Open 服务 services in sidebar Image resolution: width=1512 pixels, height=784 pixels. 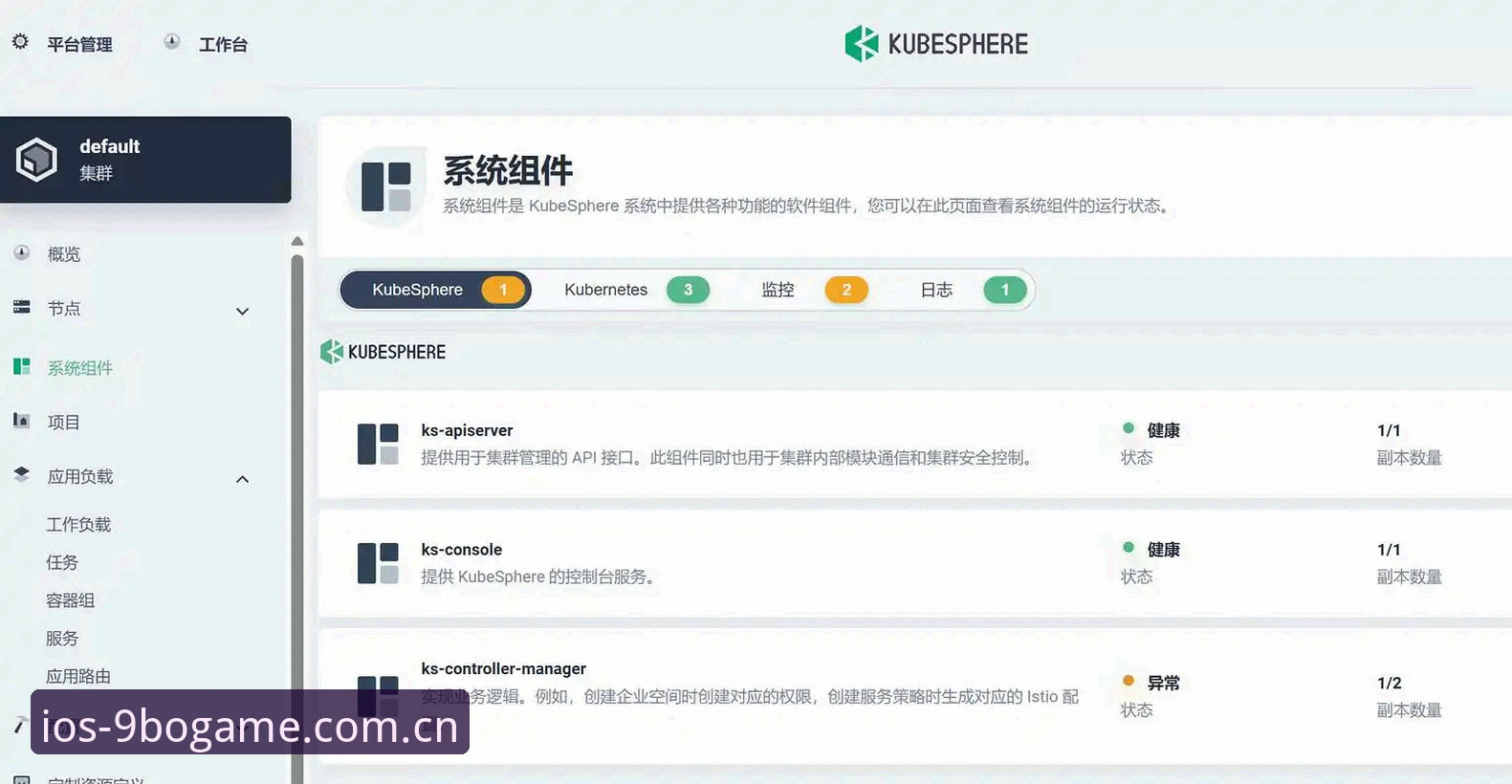point(62,639)
